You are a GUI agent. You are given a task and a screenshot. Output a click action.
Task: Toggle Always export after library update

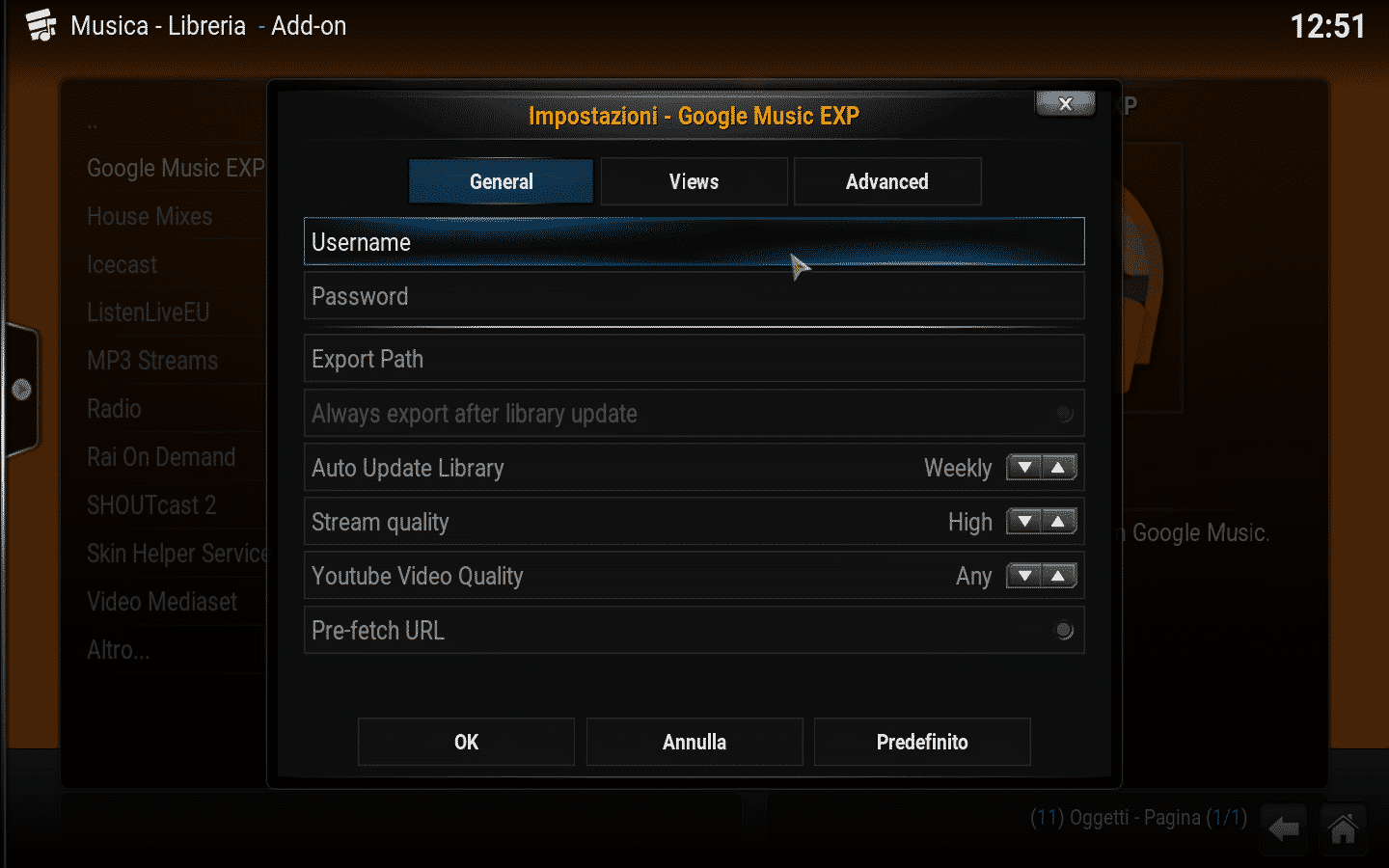coord(1064,414)
